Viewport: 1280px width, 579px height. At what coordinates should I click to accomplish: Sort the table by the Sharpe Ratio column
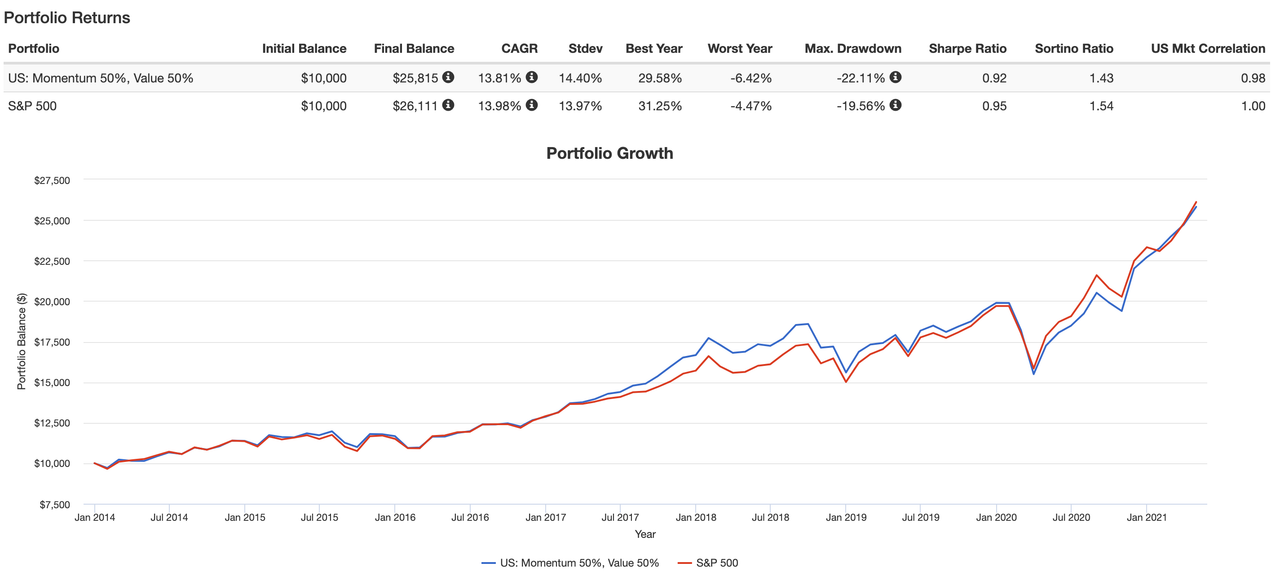[x=967, y=48]
